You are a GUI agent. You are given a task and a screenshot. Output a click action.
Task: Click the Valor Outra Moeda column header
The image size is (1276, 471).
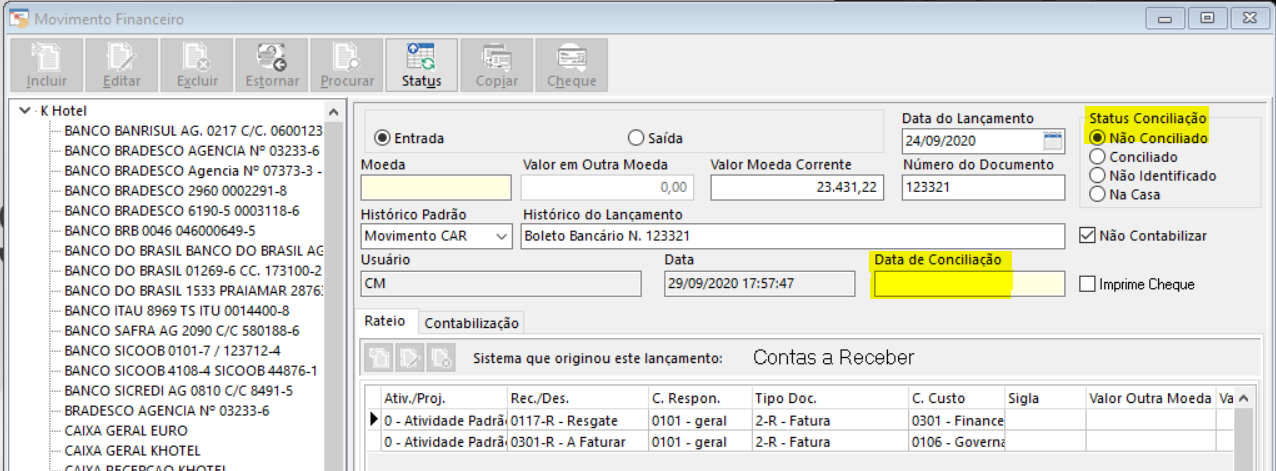tap(1150, 398)
